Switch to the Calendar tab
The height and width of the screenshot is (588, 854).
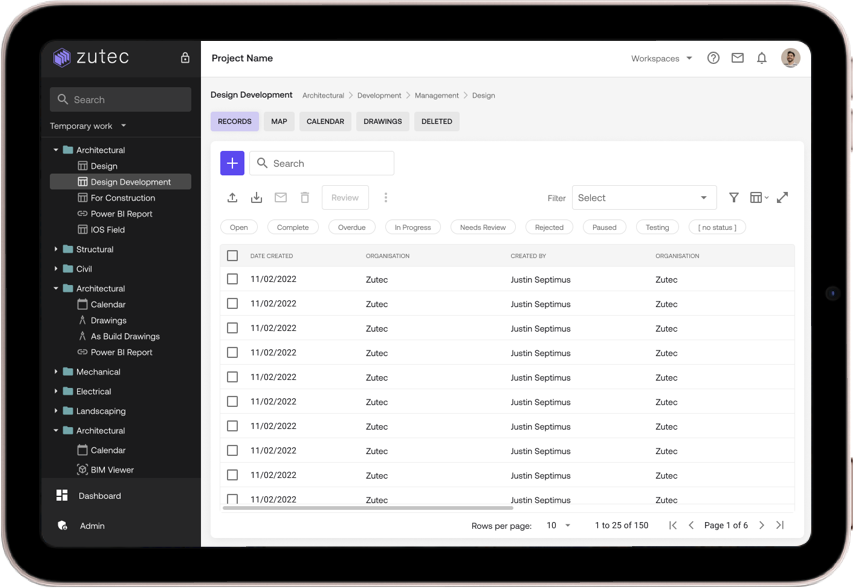[x=325, y=121]
